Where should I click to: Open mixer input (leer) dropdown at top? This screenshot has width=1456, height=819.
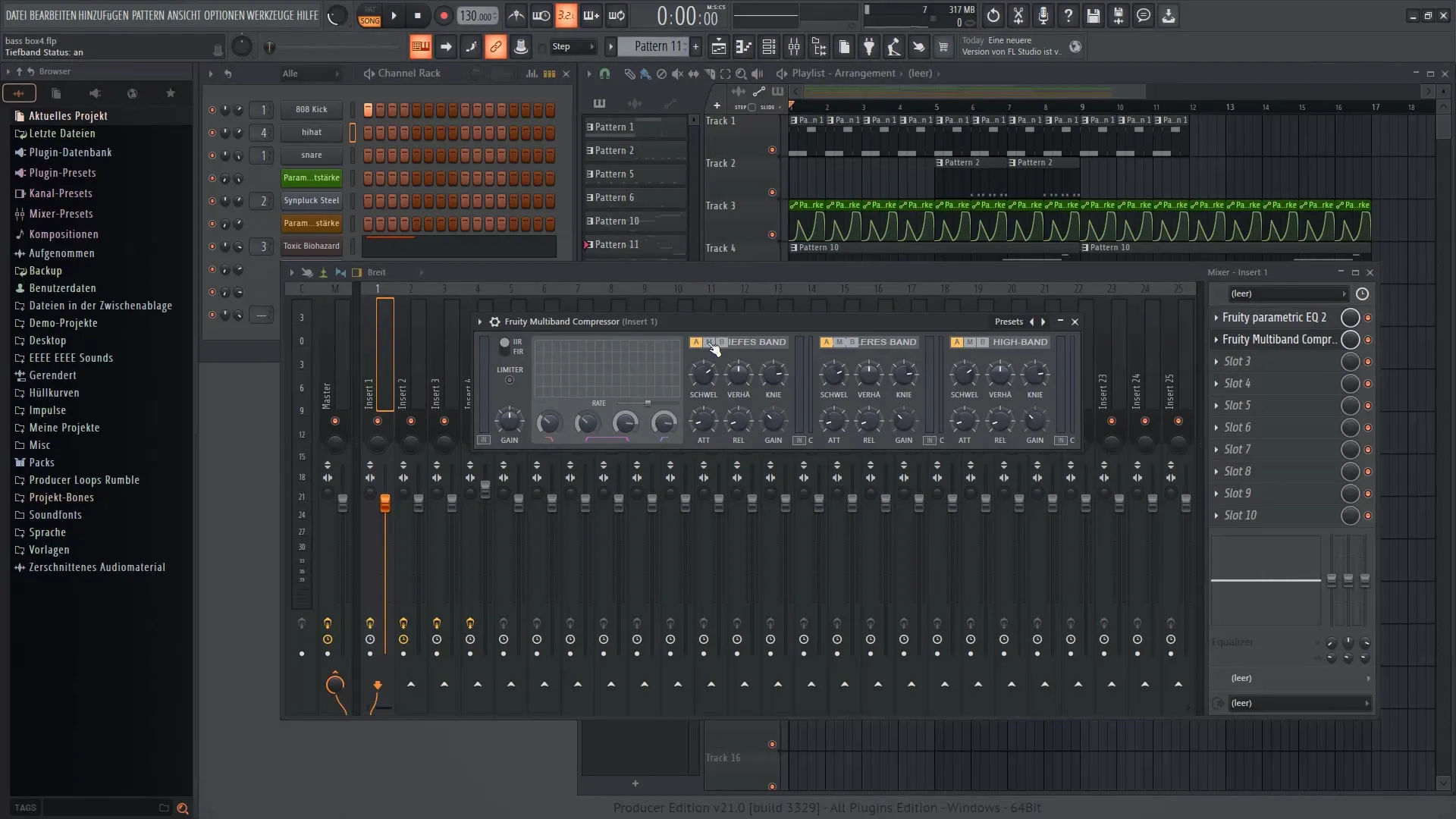1288,293
